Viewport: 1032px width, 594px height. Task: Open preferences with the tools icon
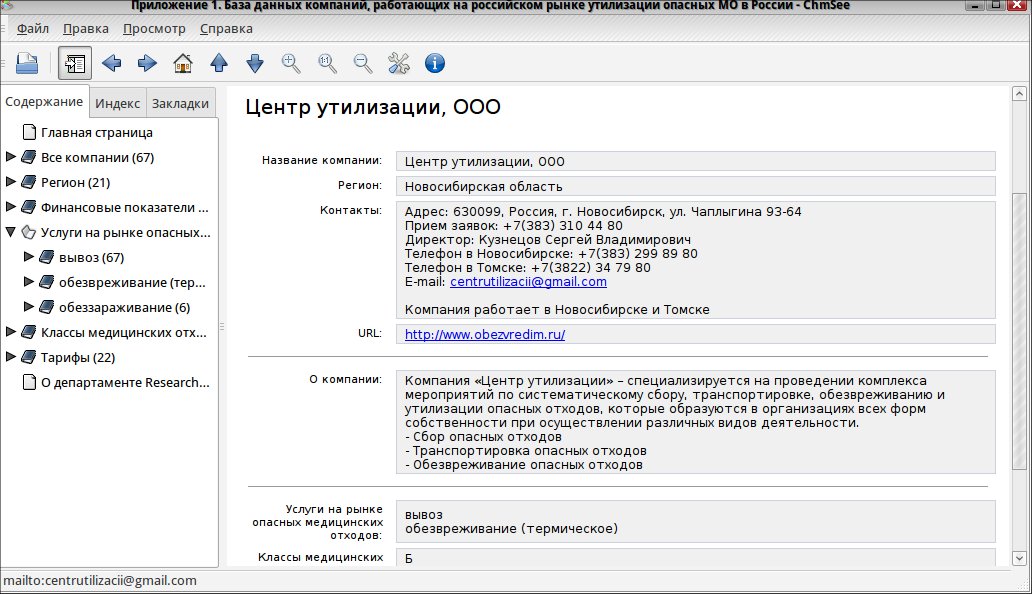click(x=398, y=63)
